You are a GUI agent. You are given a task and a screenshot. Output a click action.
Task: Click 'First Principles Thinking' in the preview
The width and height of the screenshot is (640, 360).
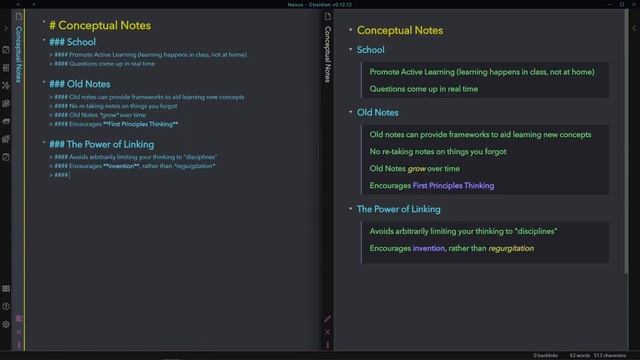pos(453,186)
